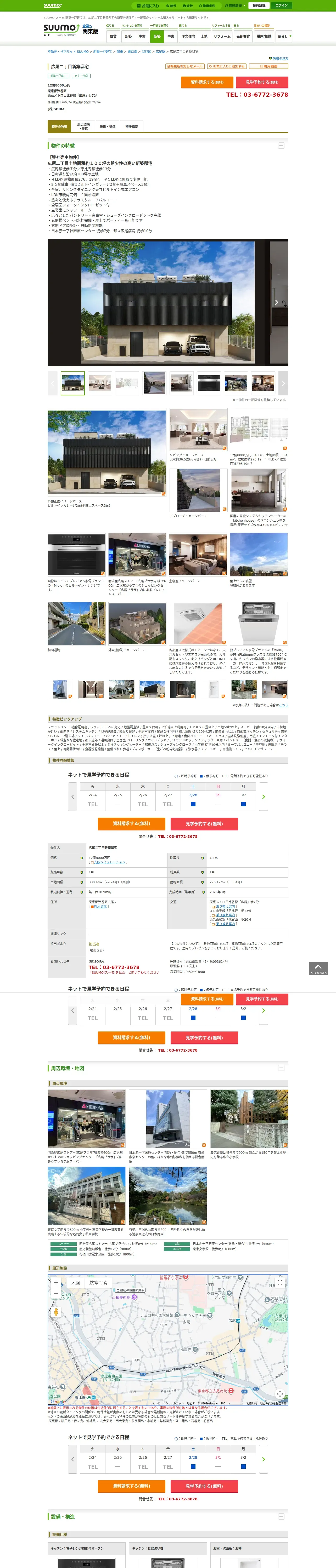Open the 明治屋広尾ストアー surrounding photo
Image resolution: width=336 pixels, height=1568 pixels.
point(87,1119)
